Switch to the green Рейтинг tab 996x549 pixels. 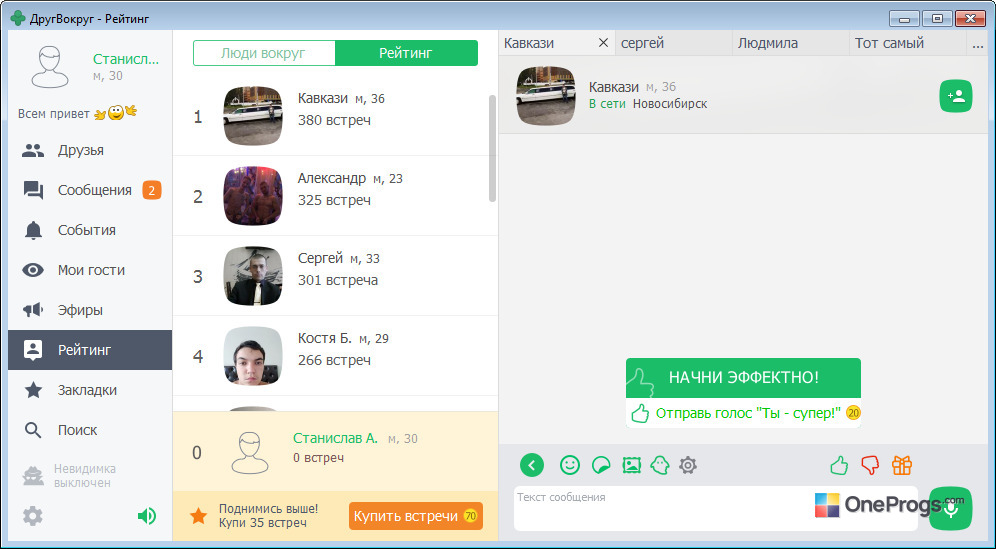coord(406,53)
